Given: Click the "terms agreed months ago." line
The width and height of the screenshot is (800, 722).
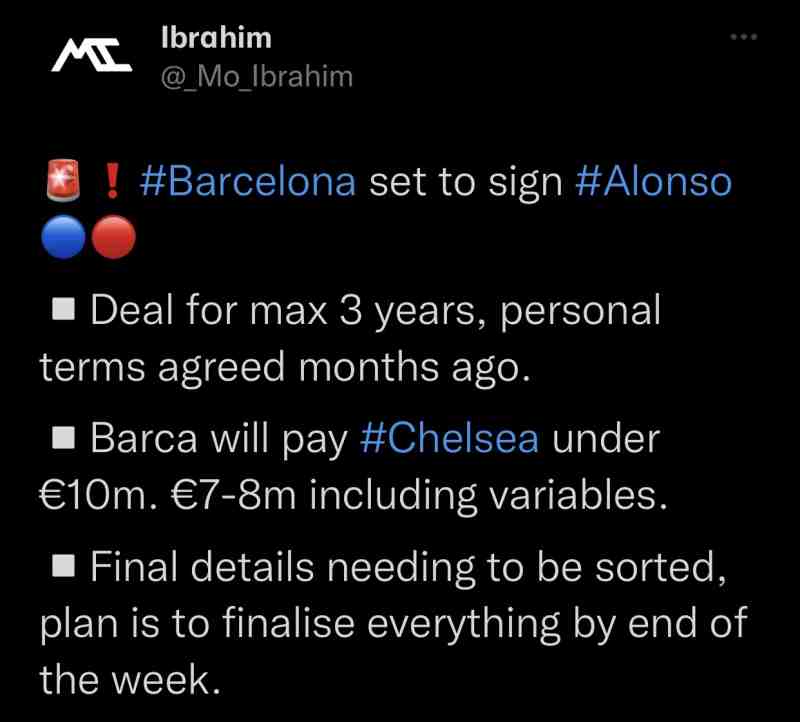Looking at the screenshot, I should [283, 368].
